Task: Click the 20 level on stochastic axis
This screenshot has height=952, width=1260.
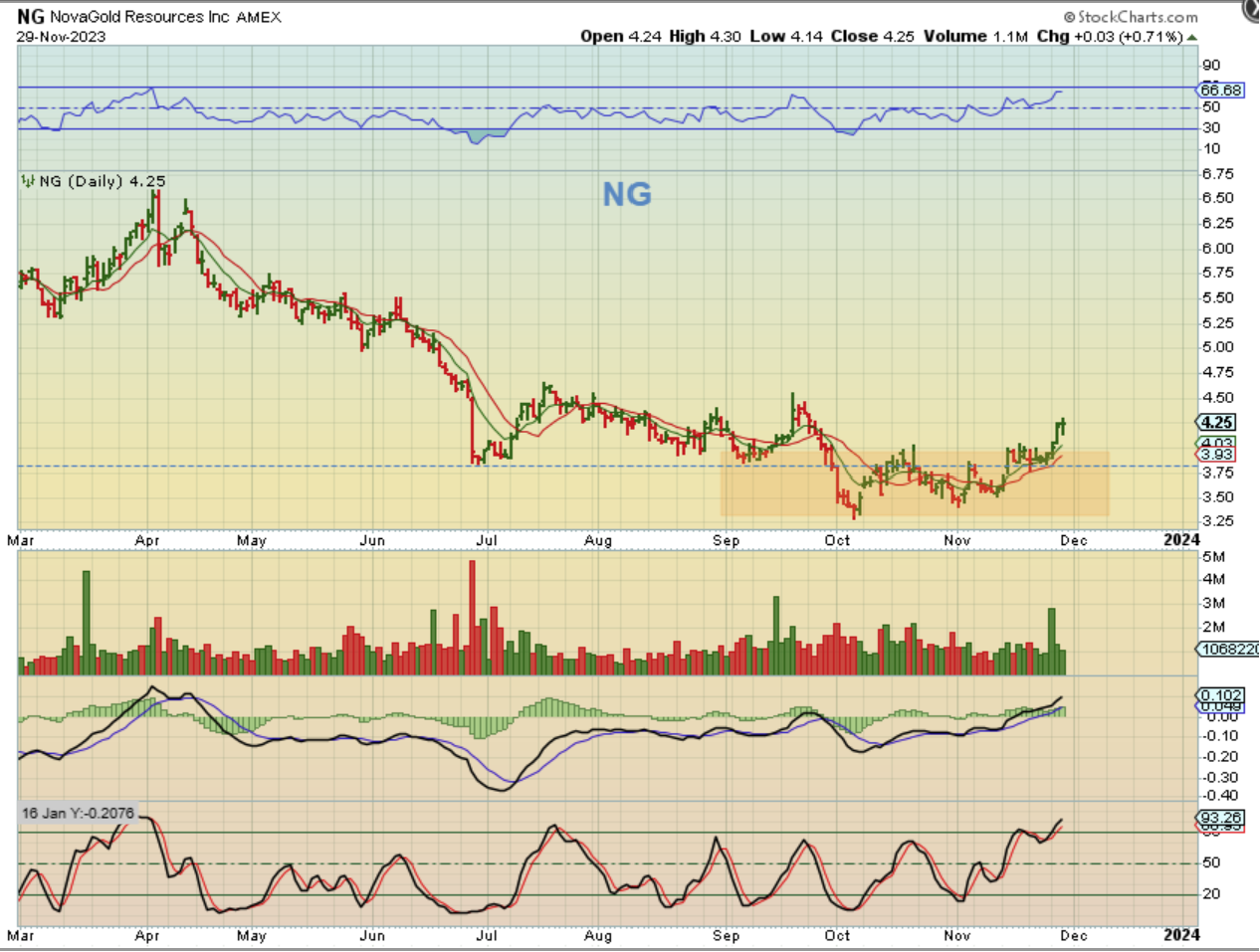Action: coord(1211,893)
